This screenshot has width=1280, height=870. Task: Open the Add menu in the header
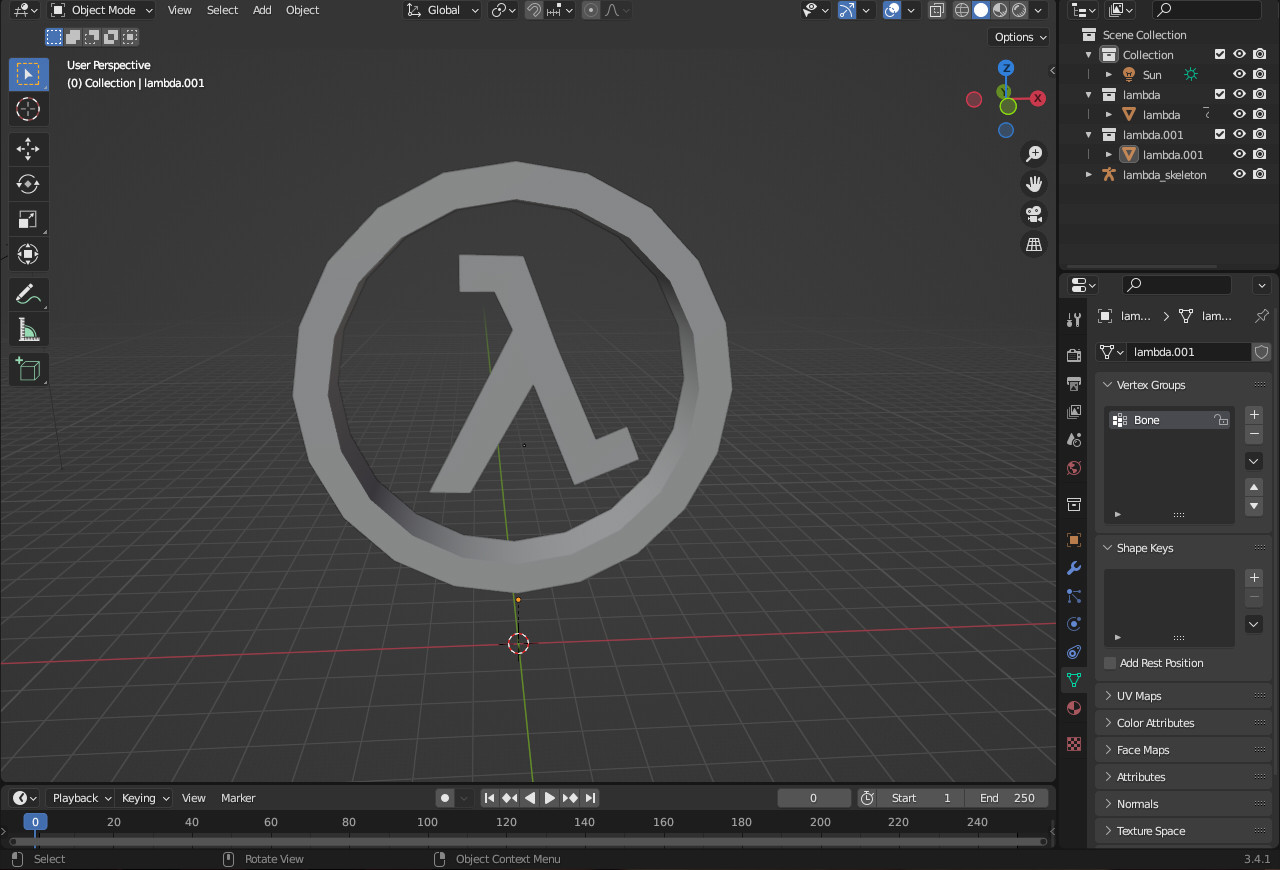[261, 10]
